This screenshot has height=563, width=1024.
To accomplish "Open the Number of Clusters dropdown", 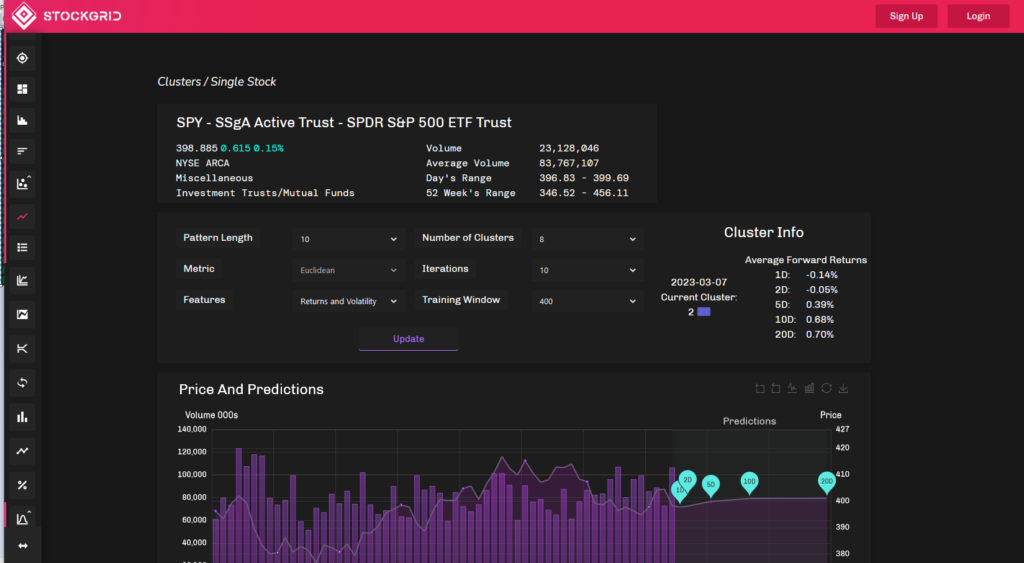I will click(x=587, y=239).
